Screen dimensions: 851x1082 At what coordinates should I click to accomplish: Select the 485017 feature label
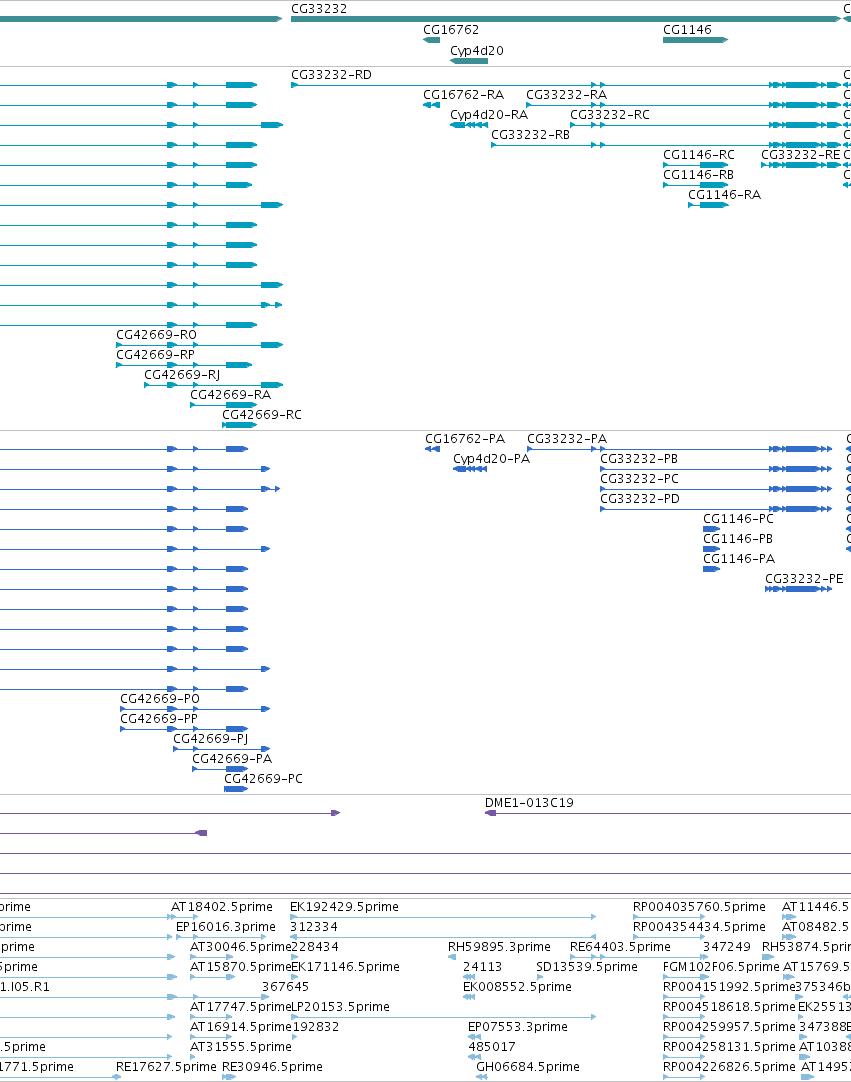pyautogui.click(x=491, y=1047)
